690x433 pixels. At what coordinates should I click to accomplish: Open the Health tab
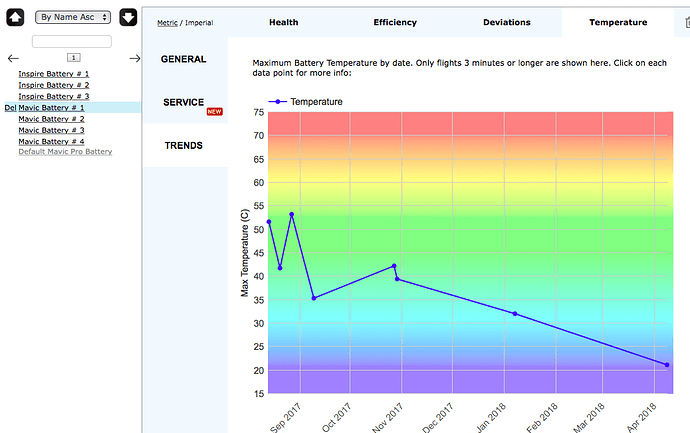click(x=284, y=22)
